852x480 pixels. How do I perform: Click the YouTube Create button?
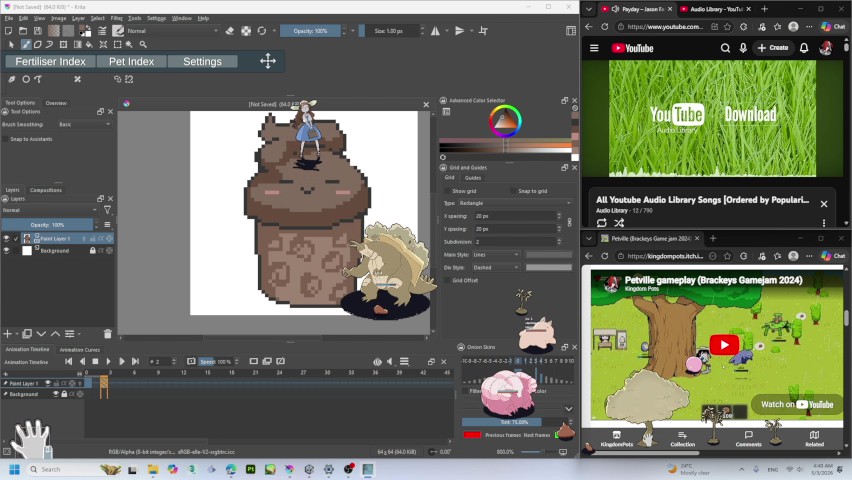click(773, 48)
